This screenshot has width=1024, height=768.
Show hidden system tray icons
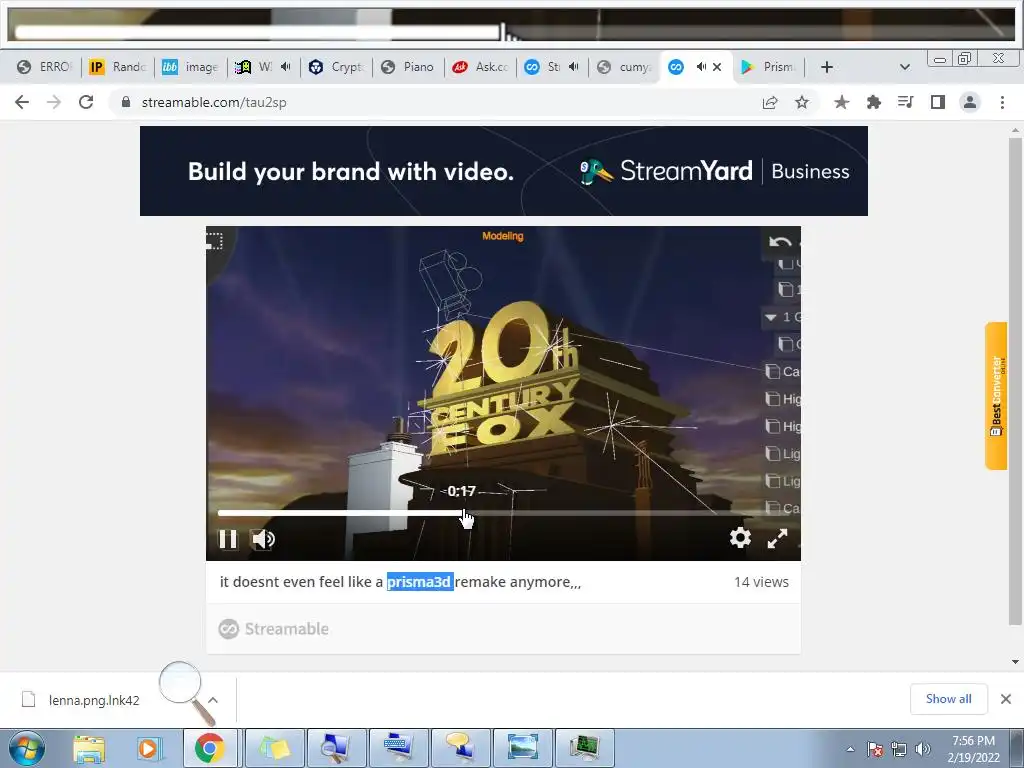tap(850, 749)
